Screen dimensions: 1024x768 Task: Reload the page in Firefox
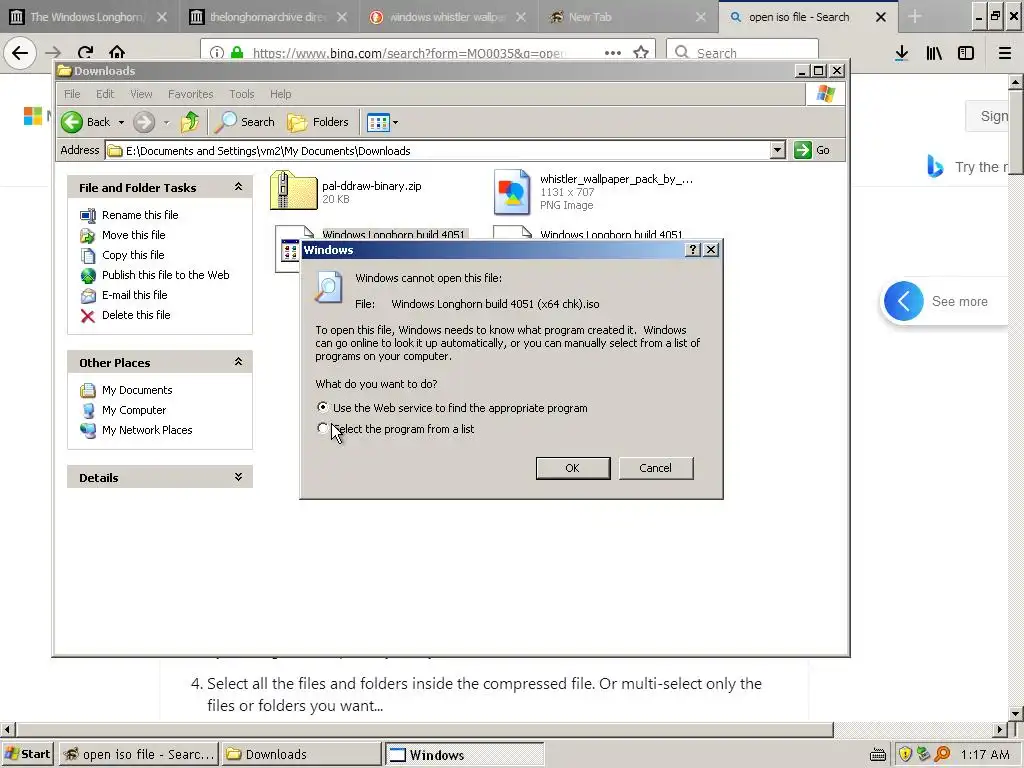coord(86,53)
